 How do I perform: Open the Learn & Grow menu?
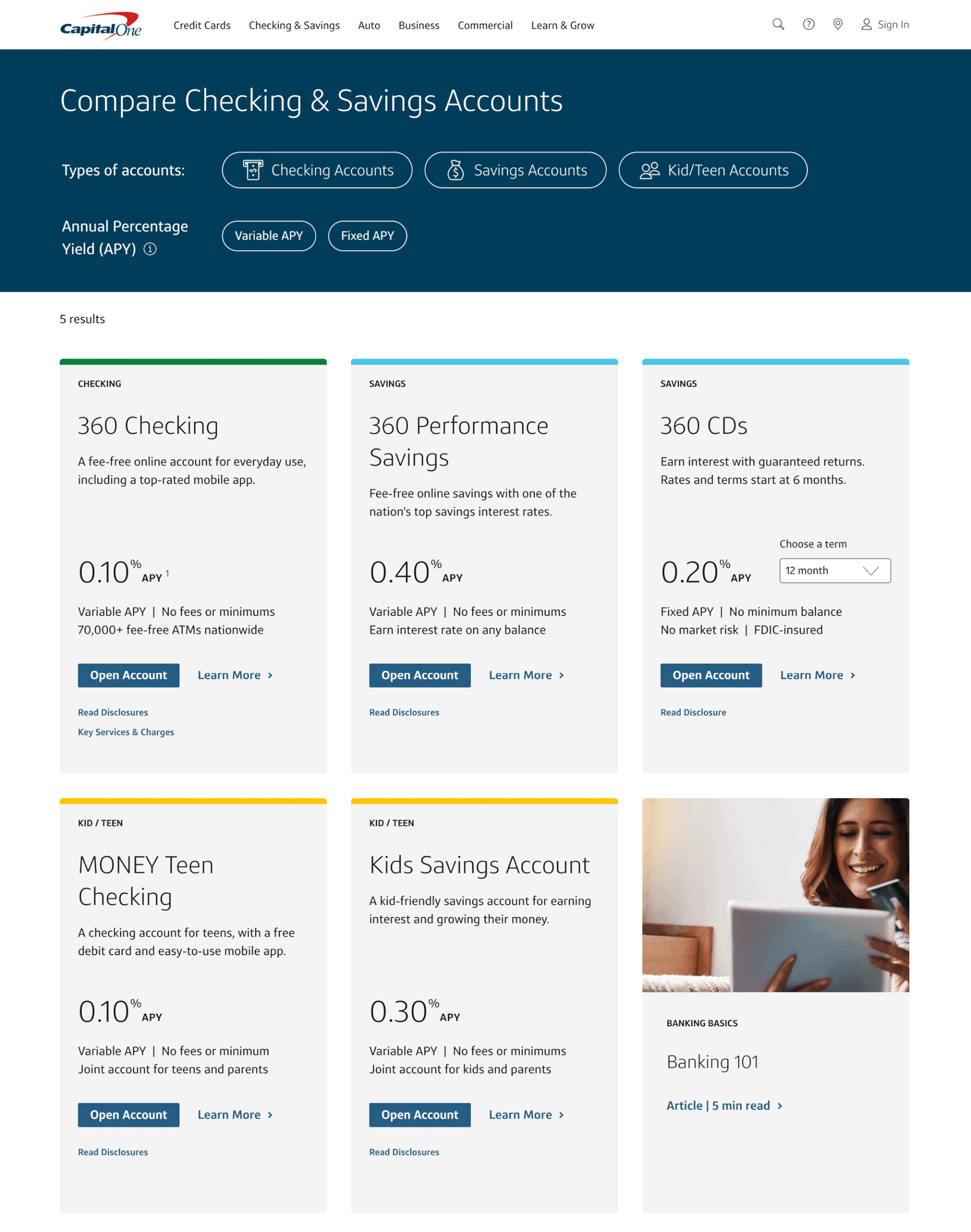click(x=562, y=26)
